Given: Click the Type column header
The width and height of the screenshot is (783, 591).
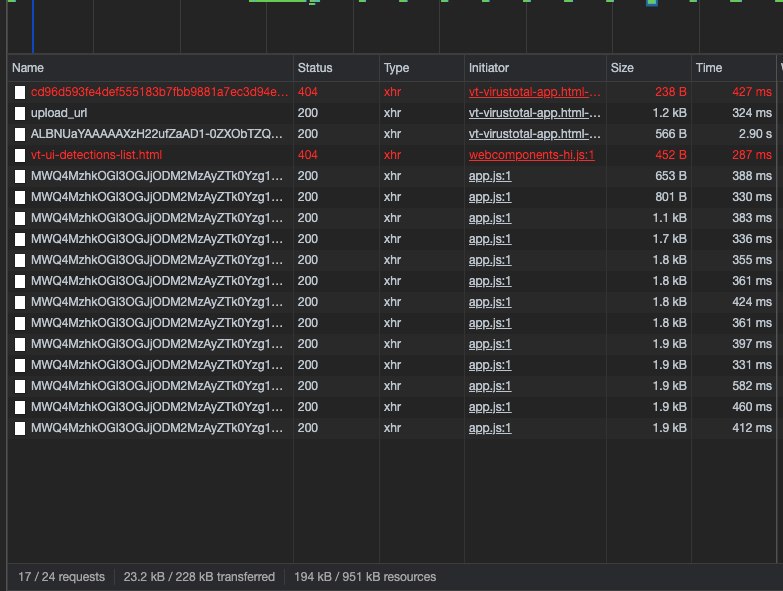Looking at the screenshot, I should [396, 68].
